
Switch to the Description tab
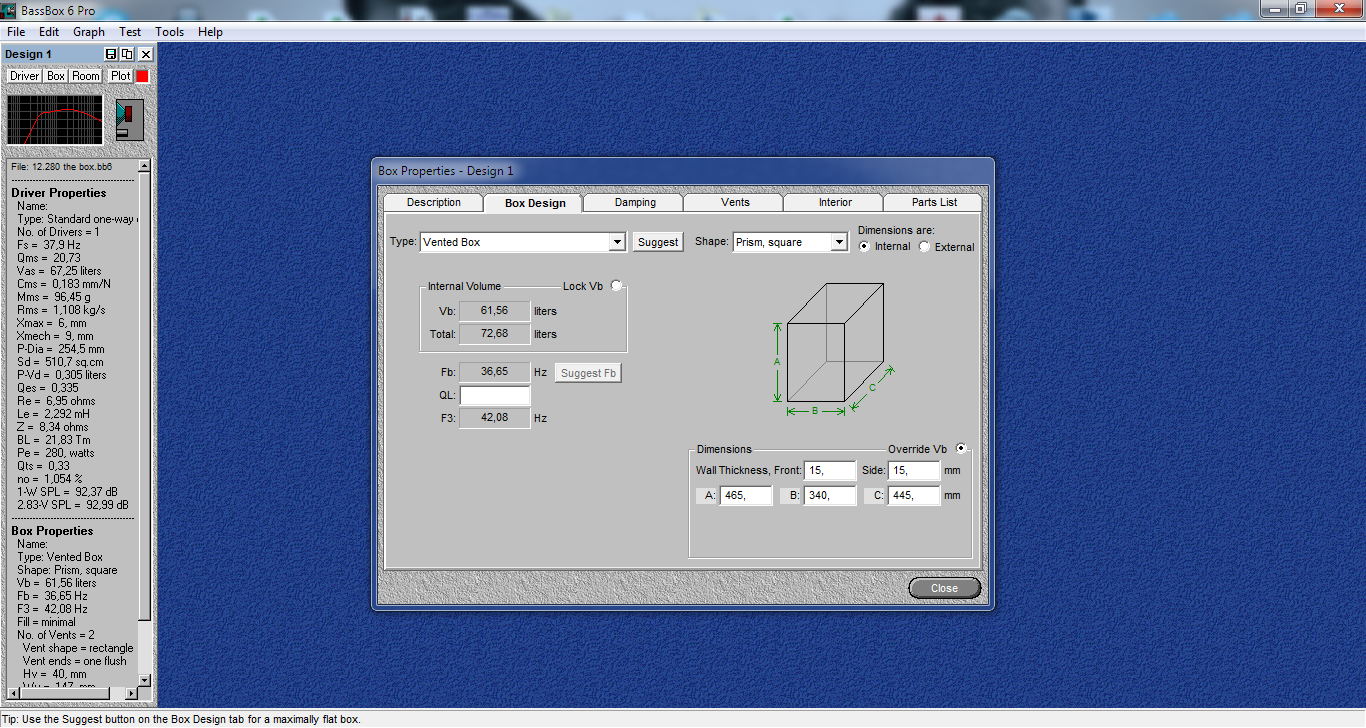click(x=434, y=202)
